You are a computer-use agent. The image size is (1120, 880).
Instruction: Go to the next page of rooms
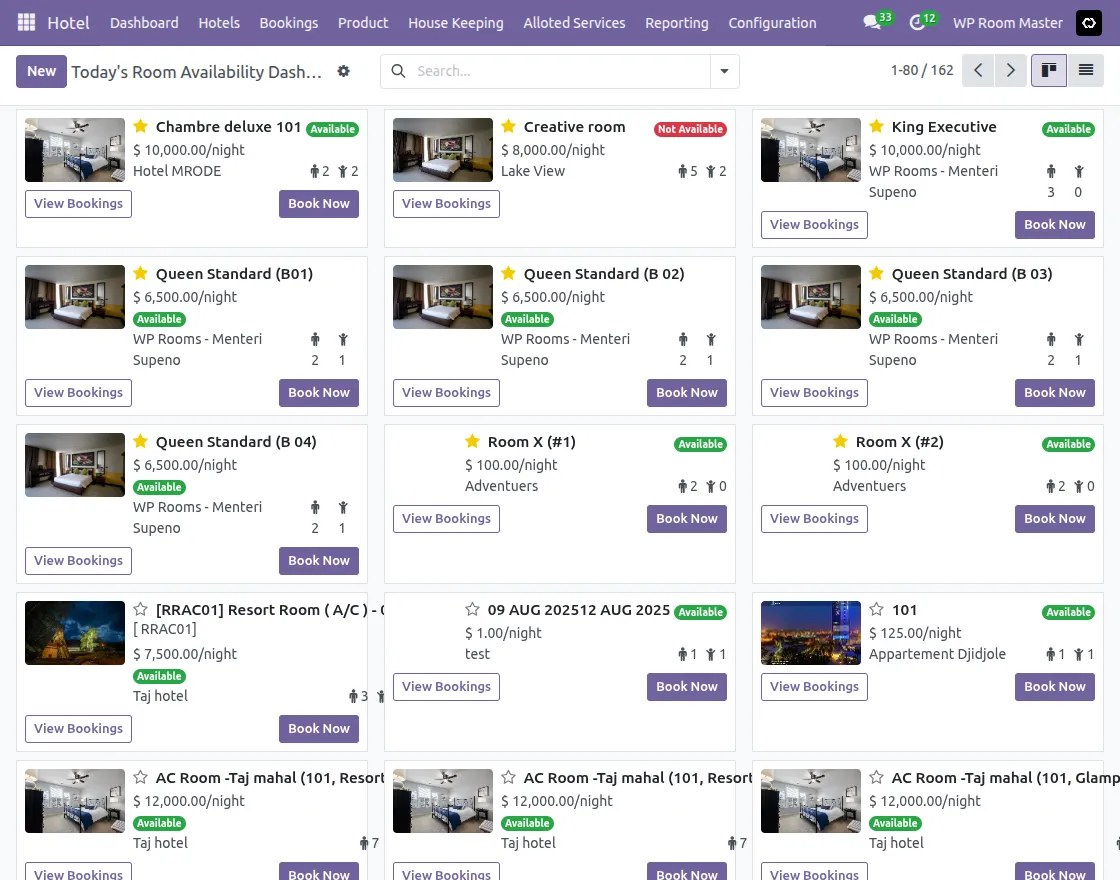1010,71
